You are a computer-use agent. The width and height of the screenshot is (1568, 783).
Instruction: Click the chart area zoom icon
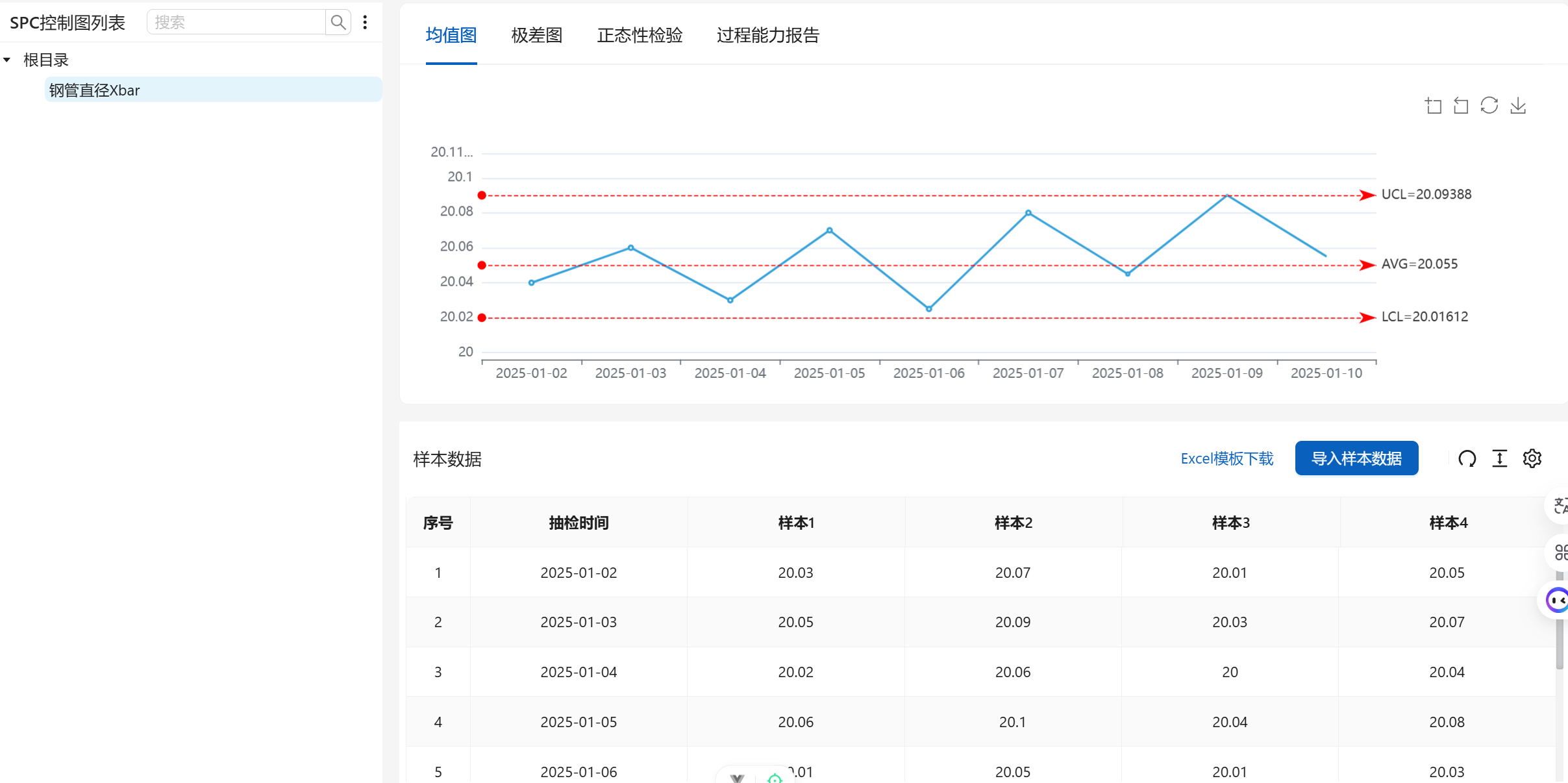pos(1433,106)
